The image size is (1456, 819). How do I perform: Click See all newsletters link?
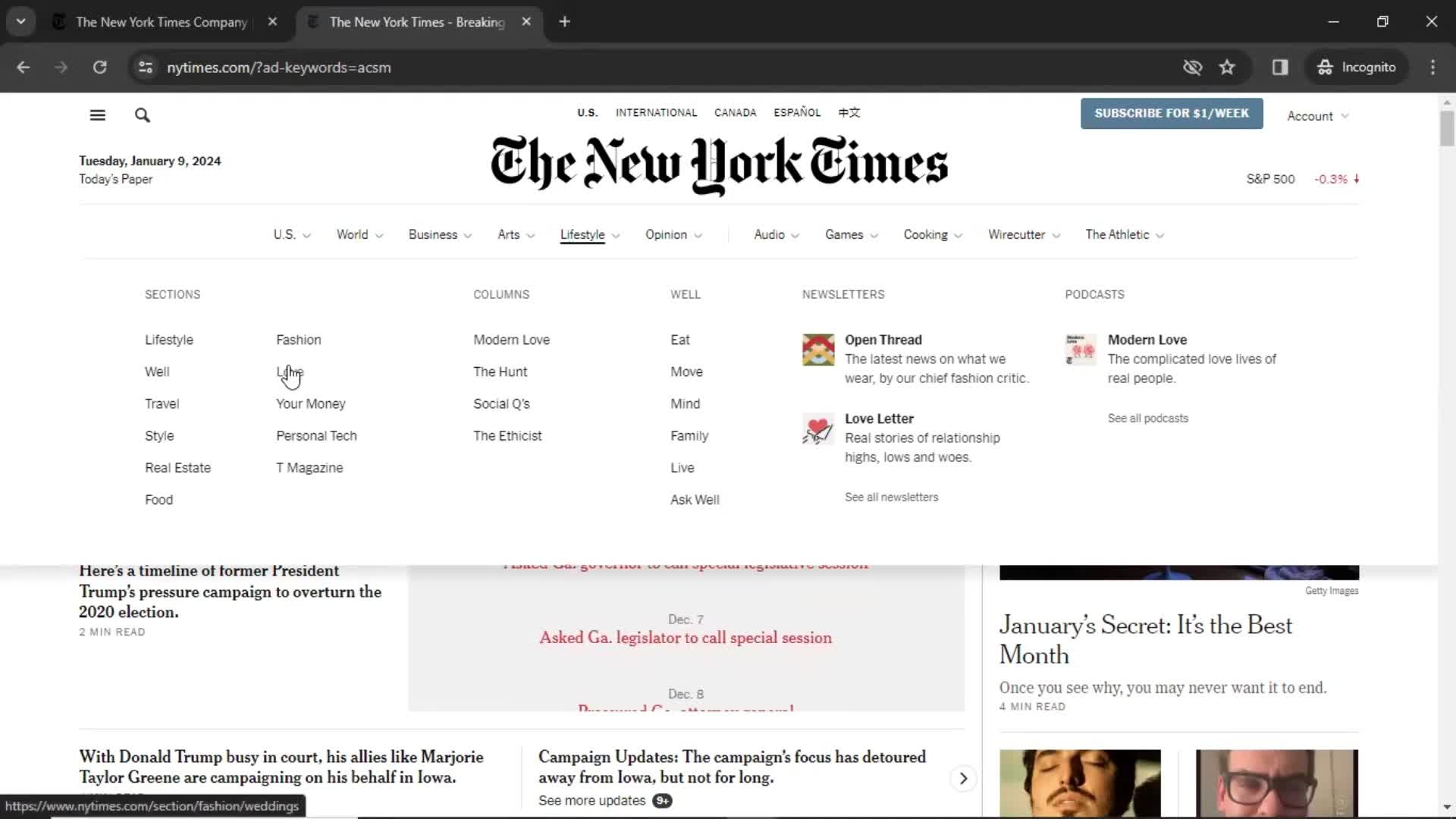pyautogui.click(x=891, y=497)
